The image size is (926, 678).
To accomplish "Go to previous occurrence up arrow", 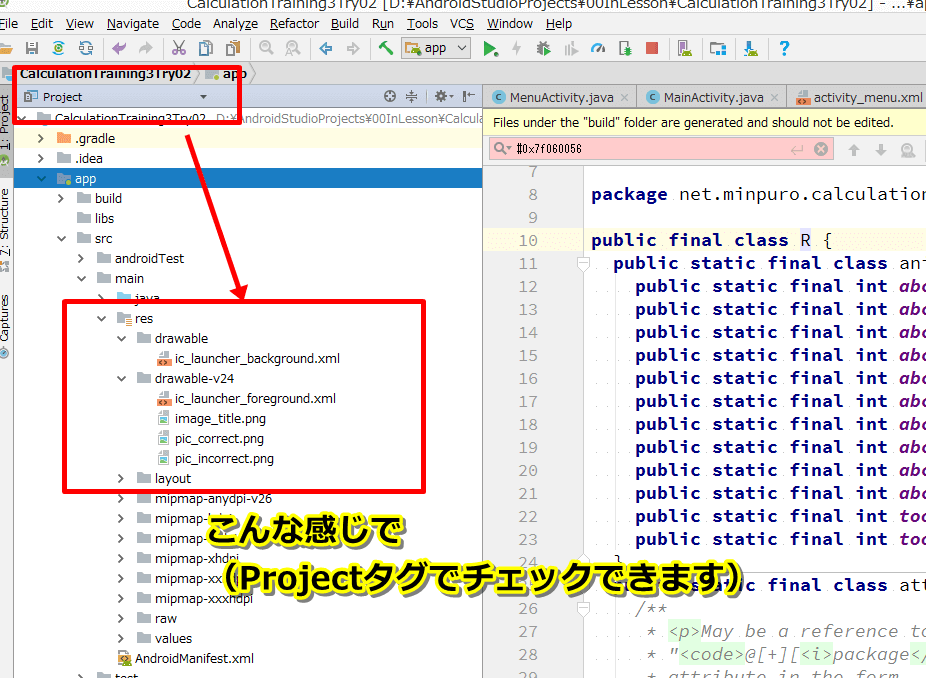I will [x=854, y=150].
